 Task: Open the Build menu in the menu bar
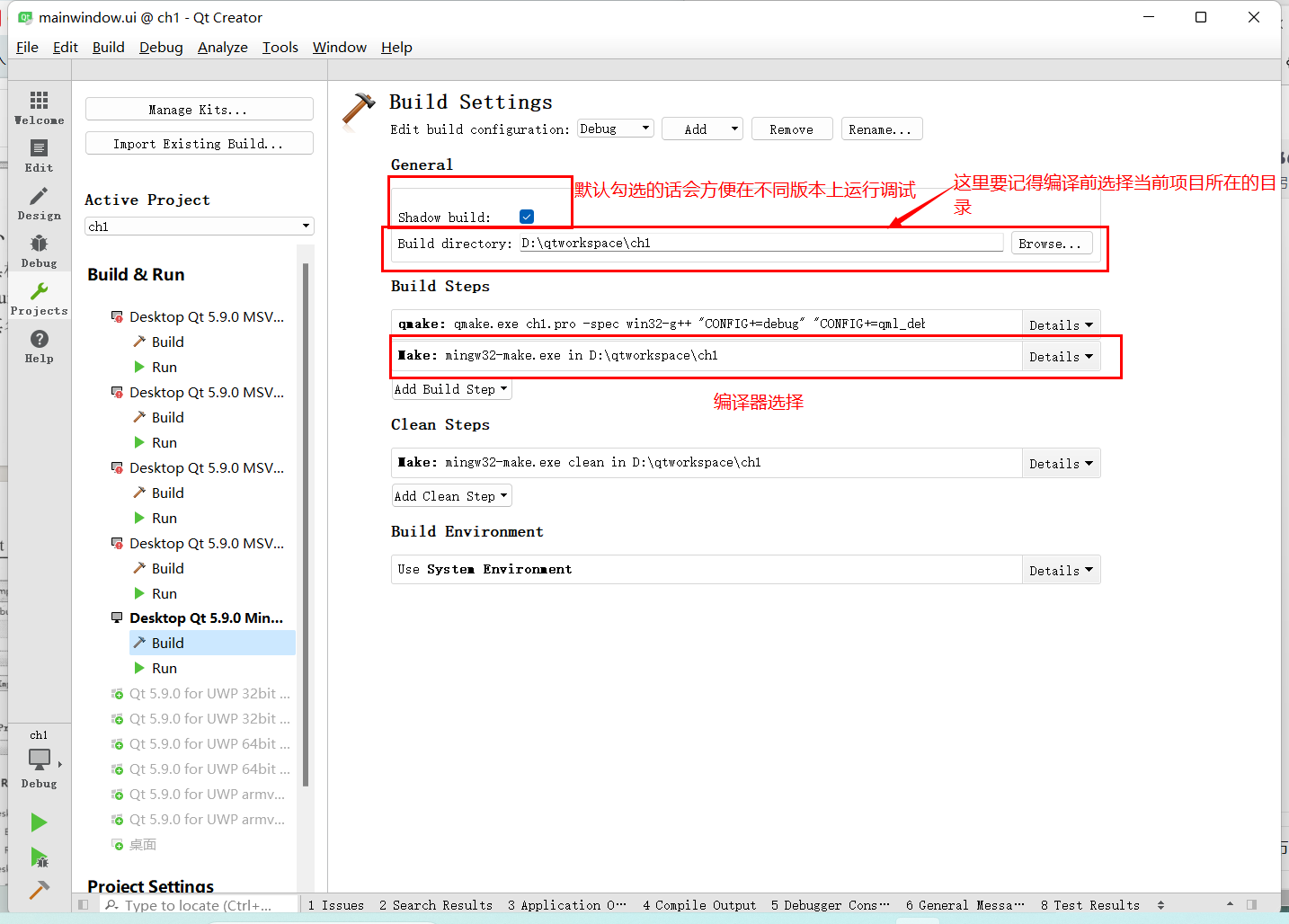click(109, 48)
